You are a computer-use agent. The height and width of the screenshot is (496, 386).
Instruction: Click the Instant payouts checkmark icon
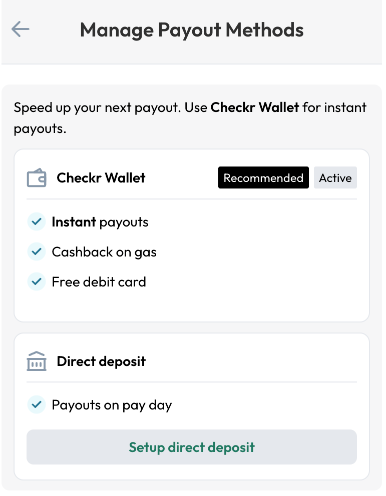[x=36, y=222]
